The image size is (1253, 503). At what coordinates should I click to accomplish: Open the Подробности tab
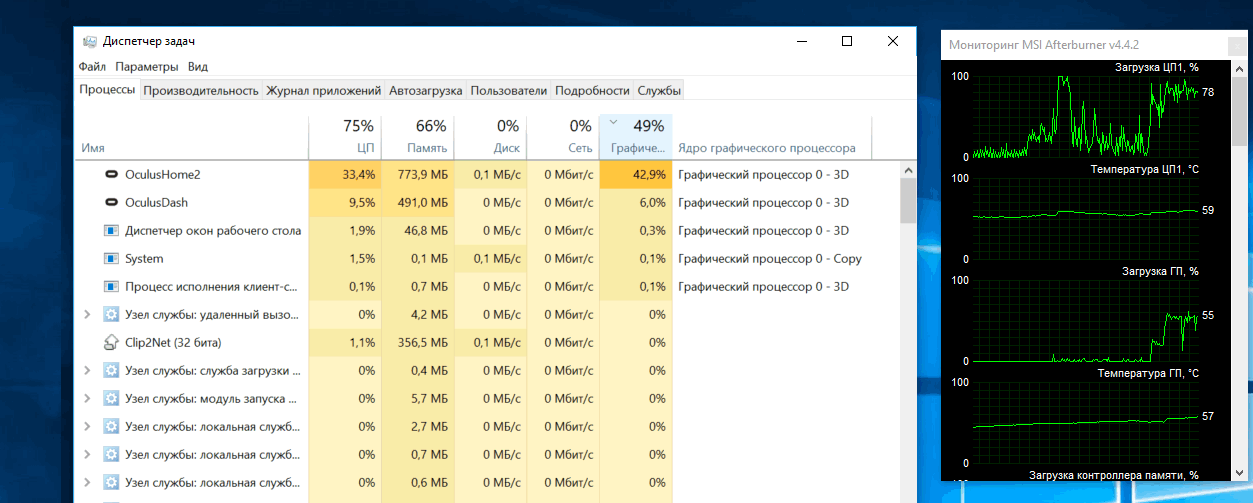592,90
